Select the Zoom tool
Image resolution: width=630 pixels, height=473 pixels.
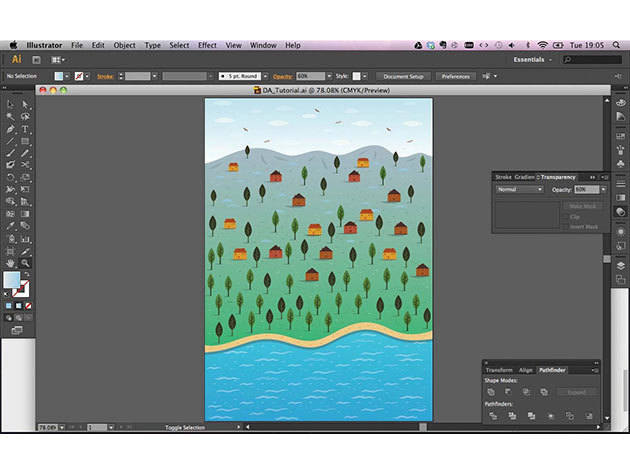pyautogui.click(x=25, y=263)
